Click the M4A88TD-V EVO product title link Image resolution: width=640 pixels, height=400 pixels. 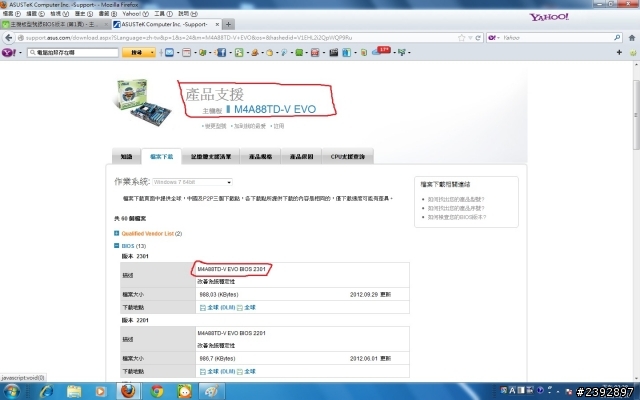275,109
